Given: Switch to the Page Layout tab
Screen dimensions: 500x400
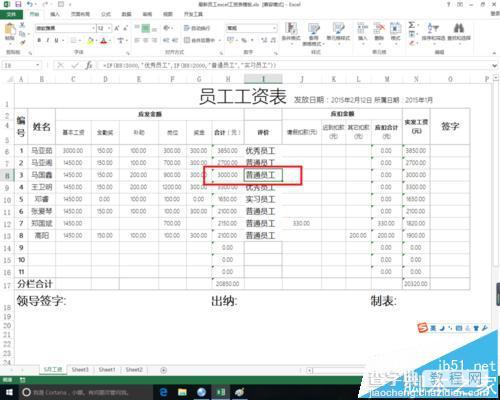Looking at the screenshot, I should coord(80,14).
